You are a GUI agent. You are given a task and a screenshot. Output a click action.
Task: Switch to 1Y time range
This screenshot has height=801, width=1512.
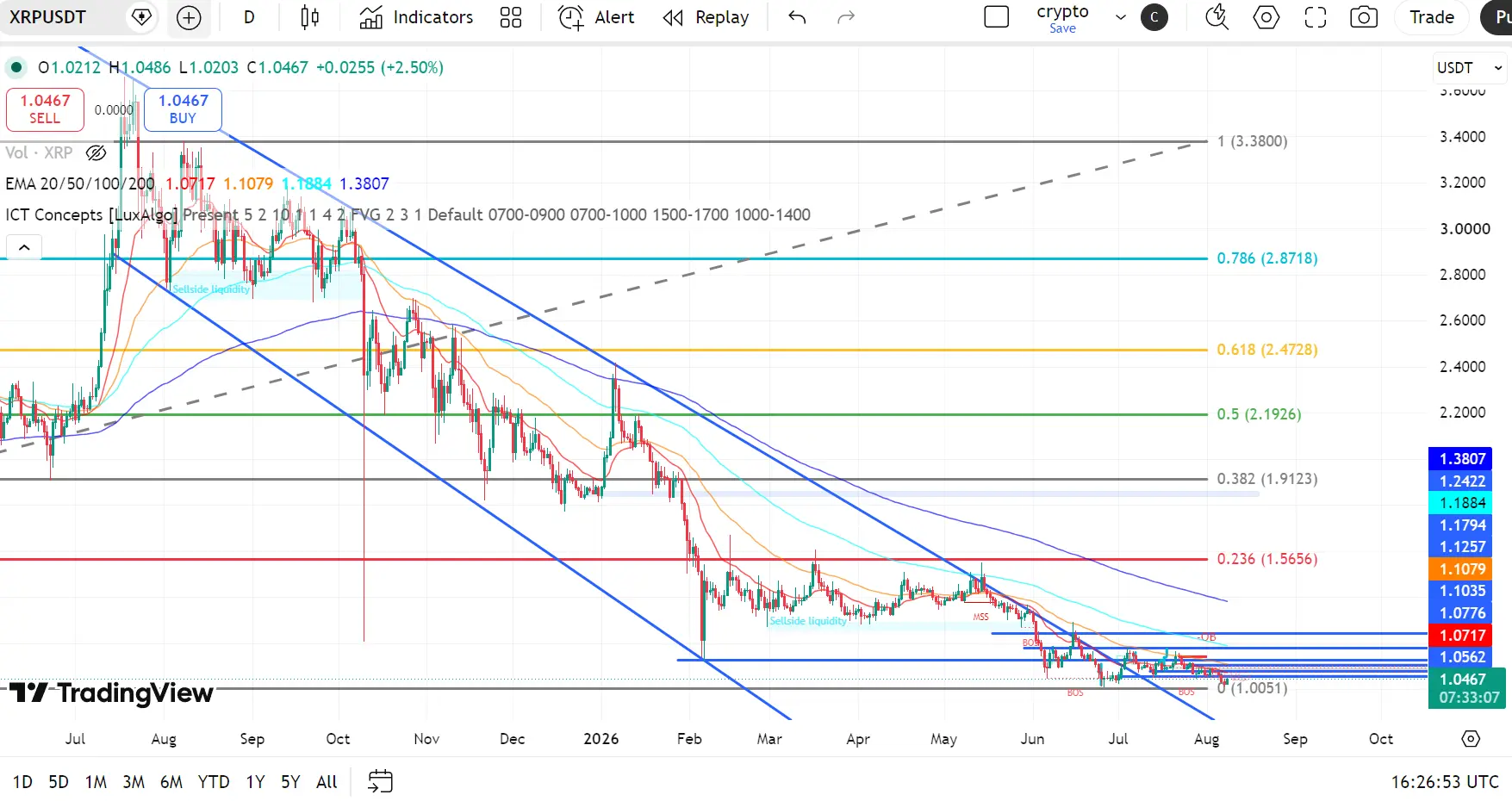pos(255,782)
